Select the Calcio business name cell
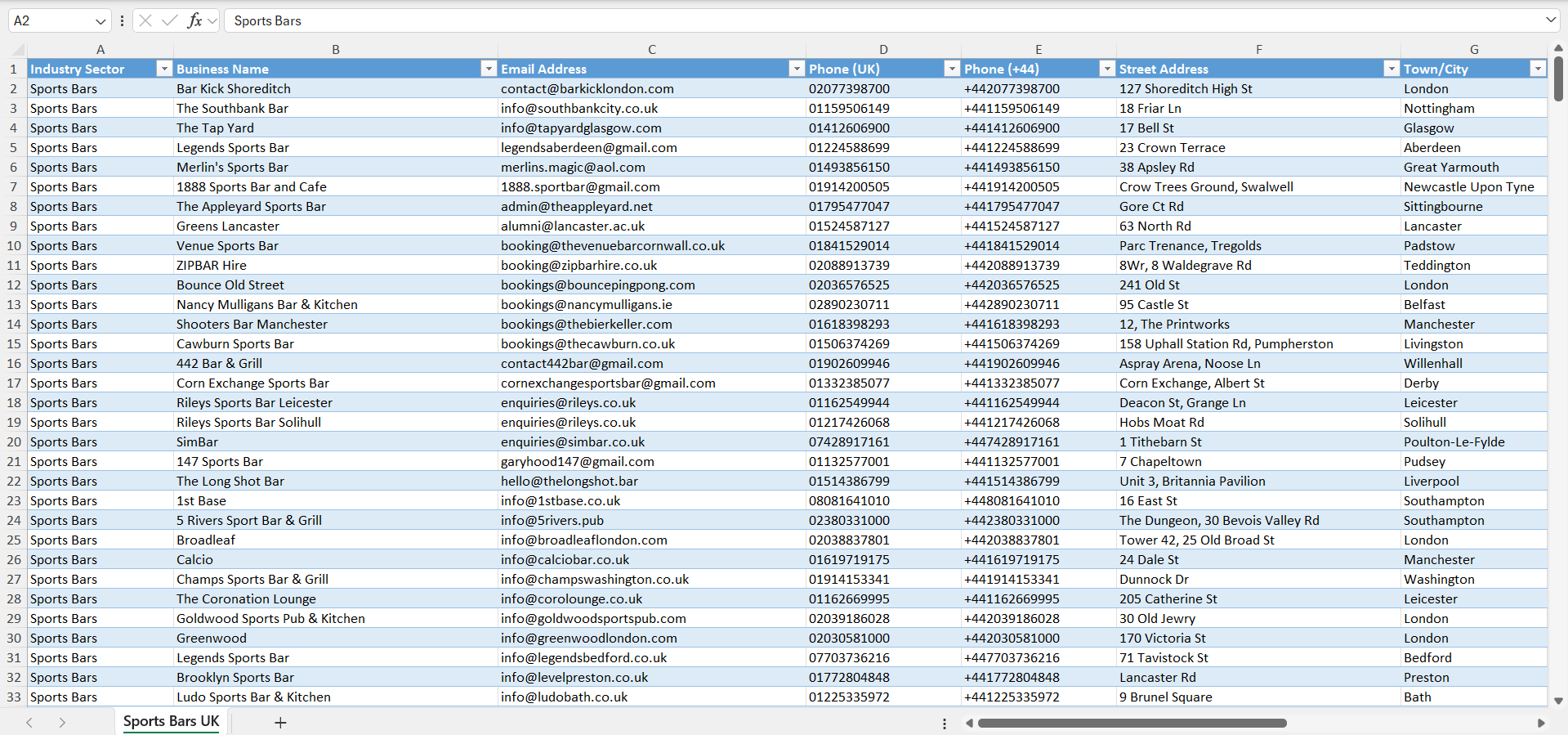 click(x=336, y=560)
